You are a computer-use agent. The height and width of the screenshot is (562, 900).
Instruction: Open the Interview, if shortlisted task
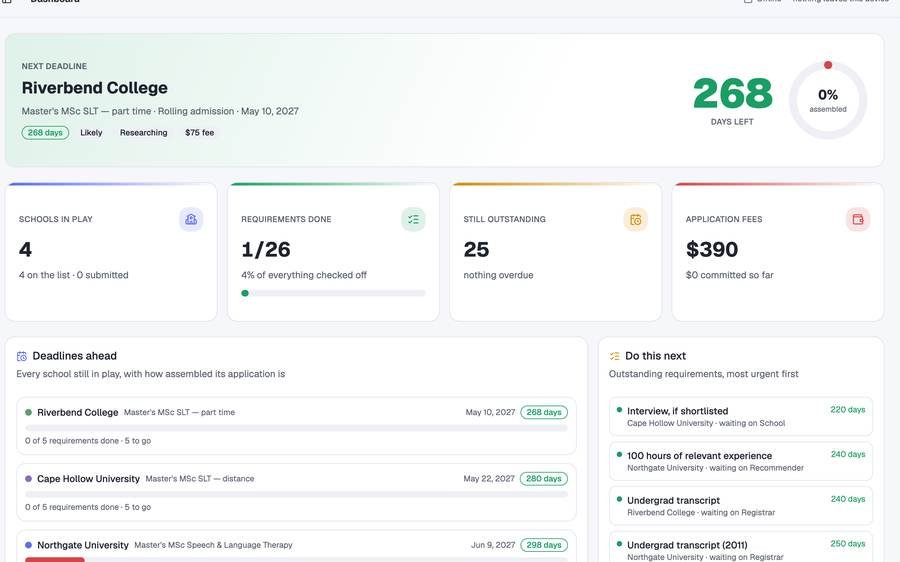741,416
